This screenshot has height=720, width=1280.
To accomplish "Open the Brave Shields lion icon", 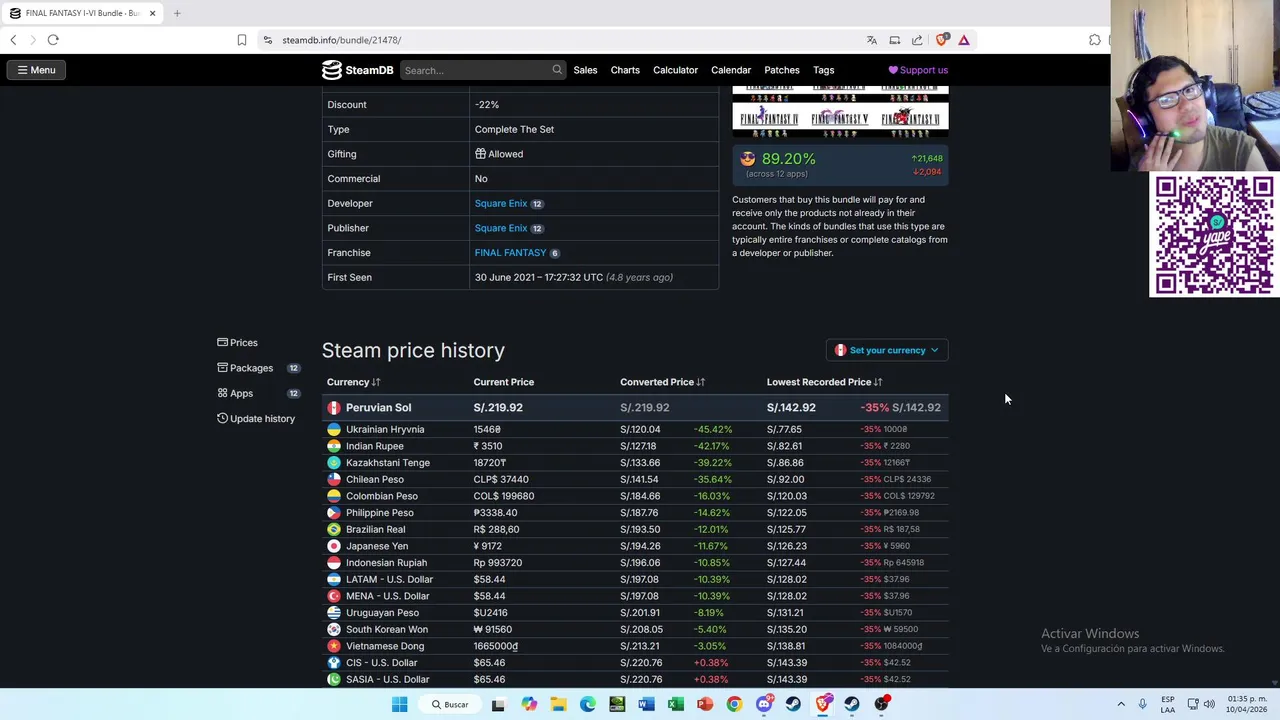I will [942, 40].
